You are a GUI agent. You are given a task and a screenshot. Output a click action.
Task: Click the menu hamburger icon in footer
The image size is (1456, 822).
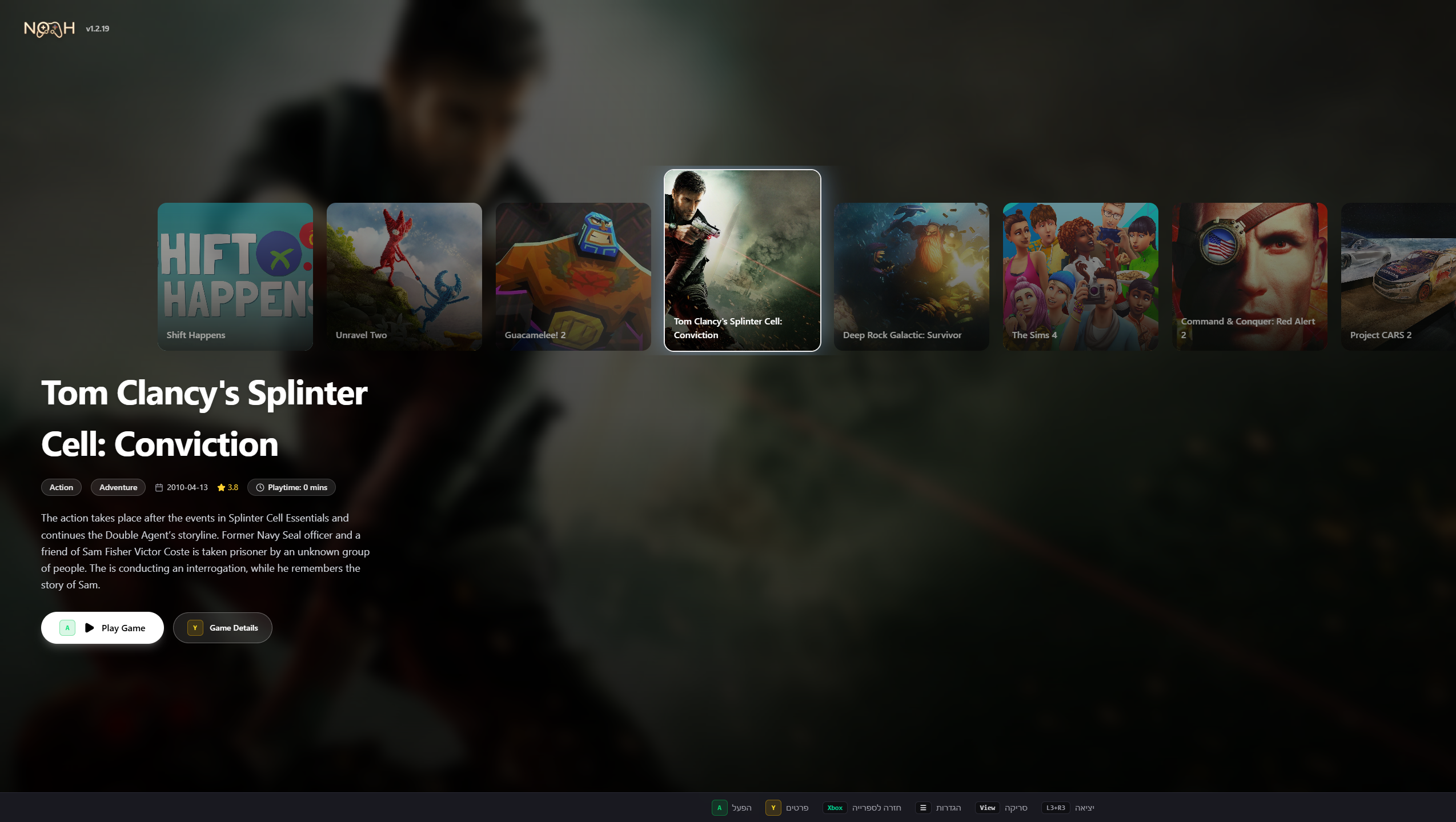pyautogui.click(x=923, y=808)
